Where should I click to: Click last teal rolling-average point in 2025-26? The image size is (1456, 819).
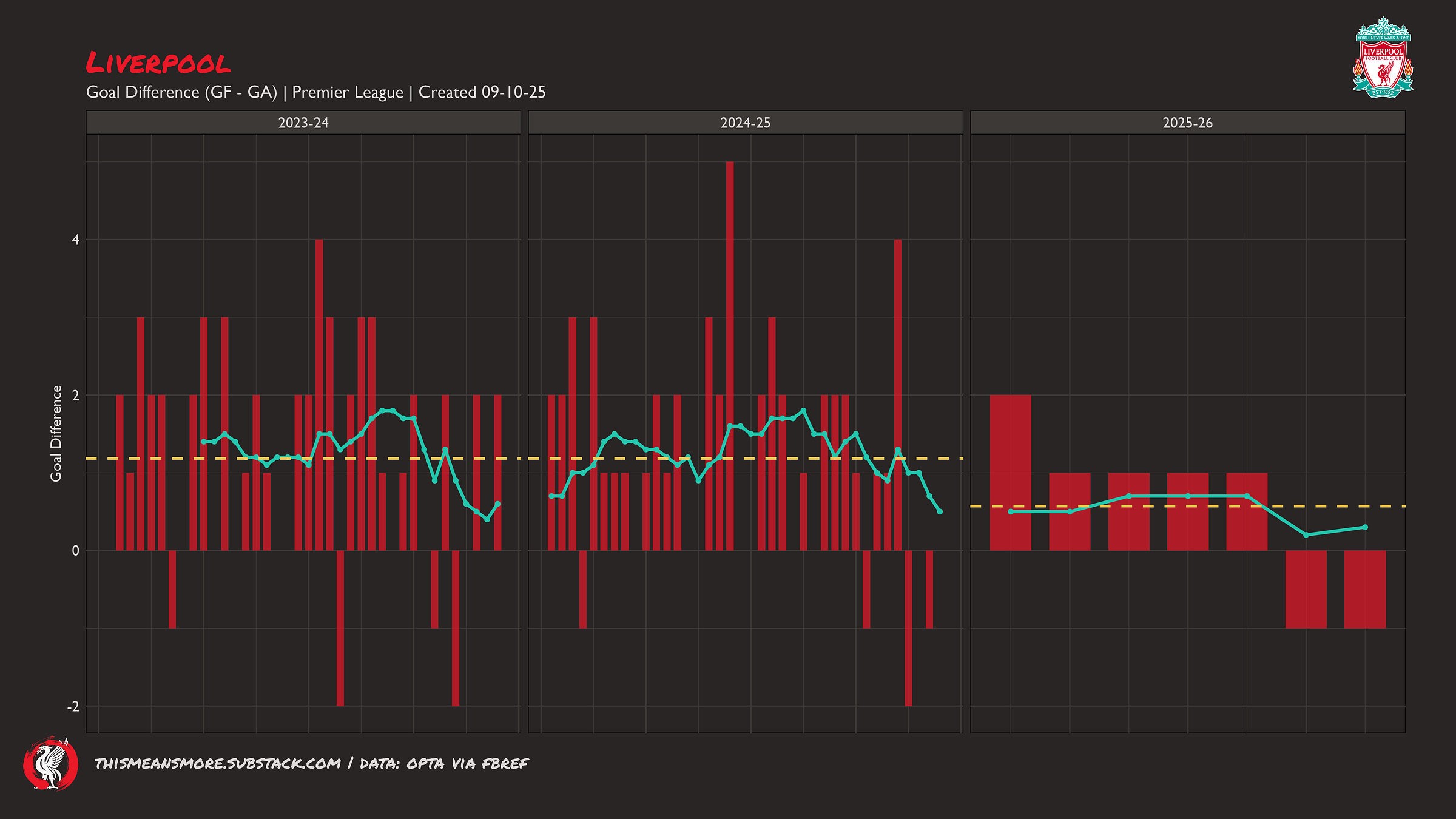tap(1365, 527)
